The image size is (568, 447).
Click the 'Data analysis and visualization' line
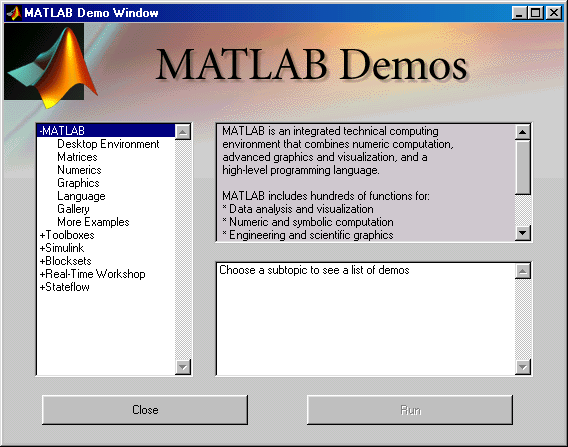[x=298, y=209]
